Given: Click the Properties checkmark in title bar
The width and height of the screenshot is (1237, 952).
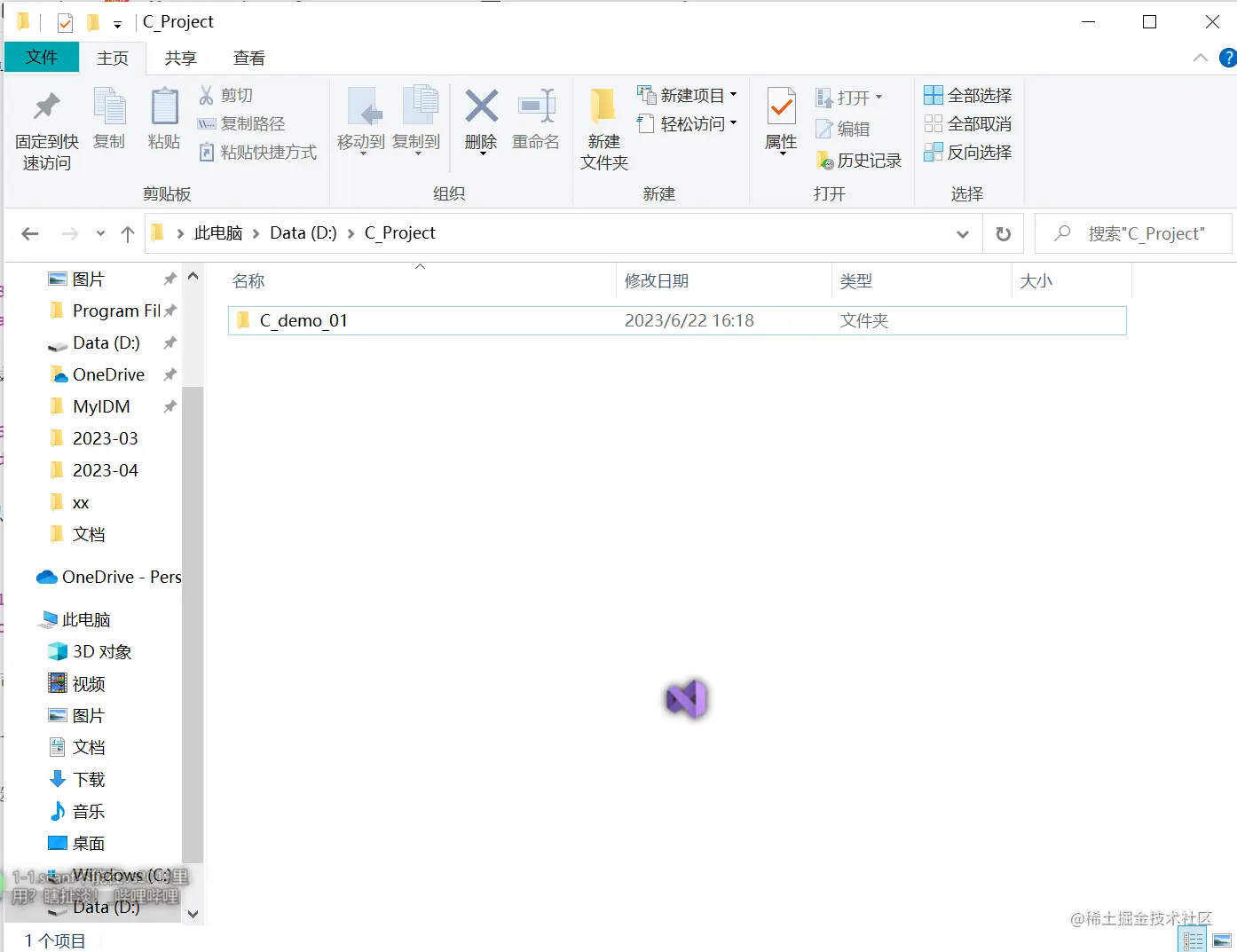Looking at the screenshot, I should coord(65,22).
